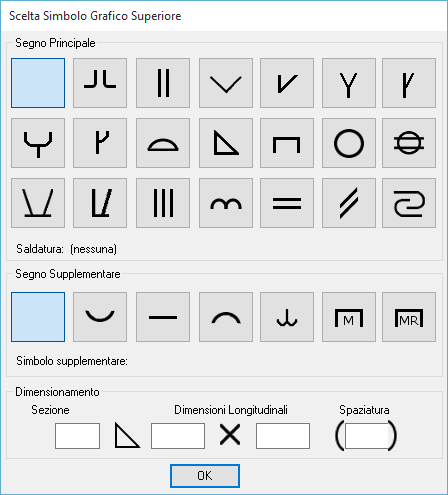Choose the flat finish supplementary line symbol
The height and width of the screenshot is (495, 448).
tap(163, 317)
